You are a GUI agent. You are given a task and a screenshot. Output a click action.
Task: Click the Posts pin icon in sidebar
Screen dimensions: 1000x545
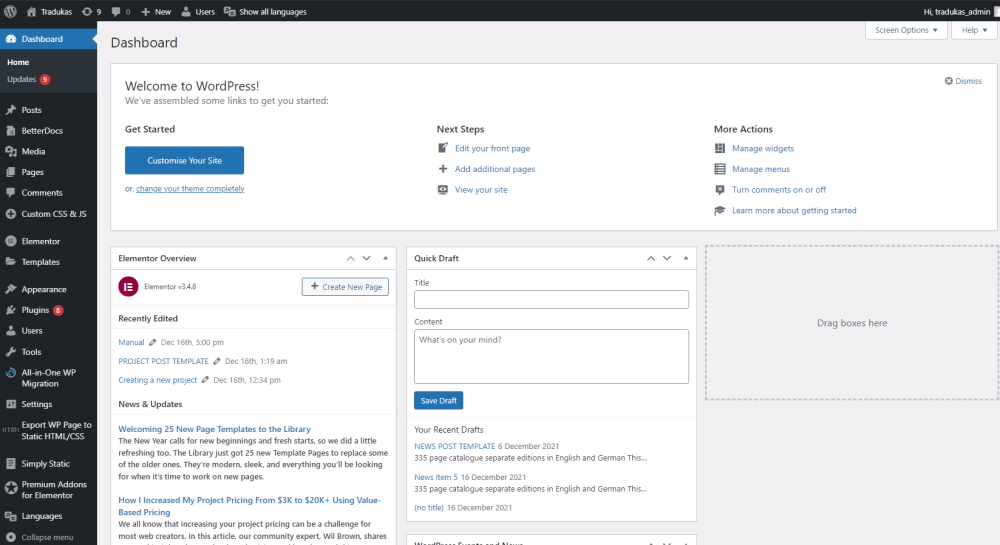coord(11,110)
